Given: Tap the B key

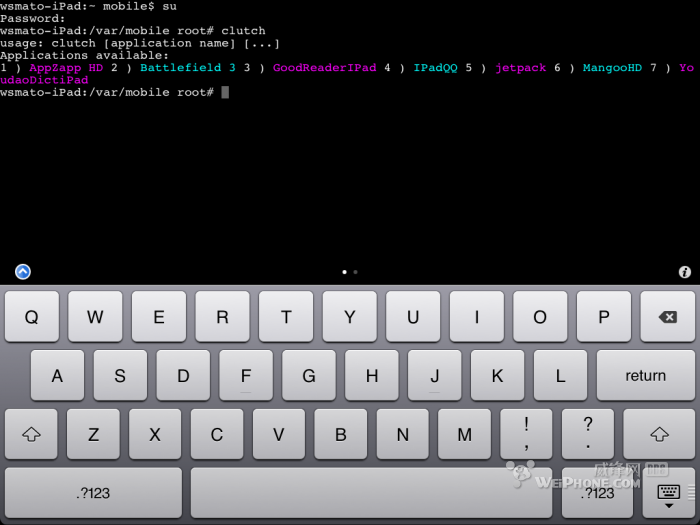Looking at the screenshot, I should coord(341,434).
